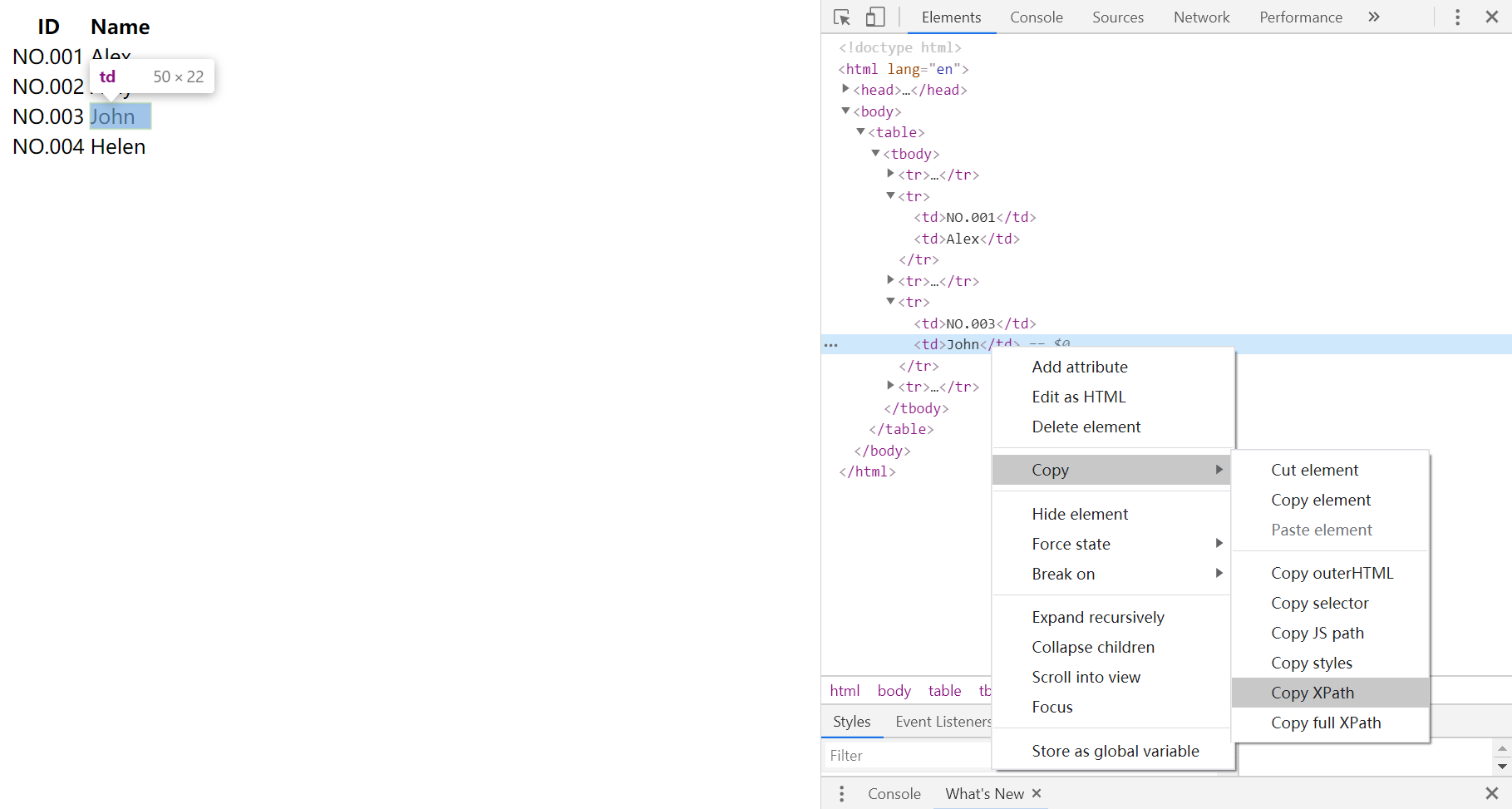This screenshot has height=809, width=1512.
Task: Choose Add attribute from context menu
Action: pyautogui.click(x=1111, y=367)
